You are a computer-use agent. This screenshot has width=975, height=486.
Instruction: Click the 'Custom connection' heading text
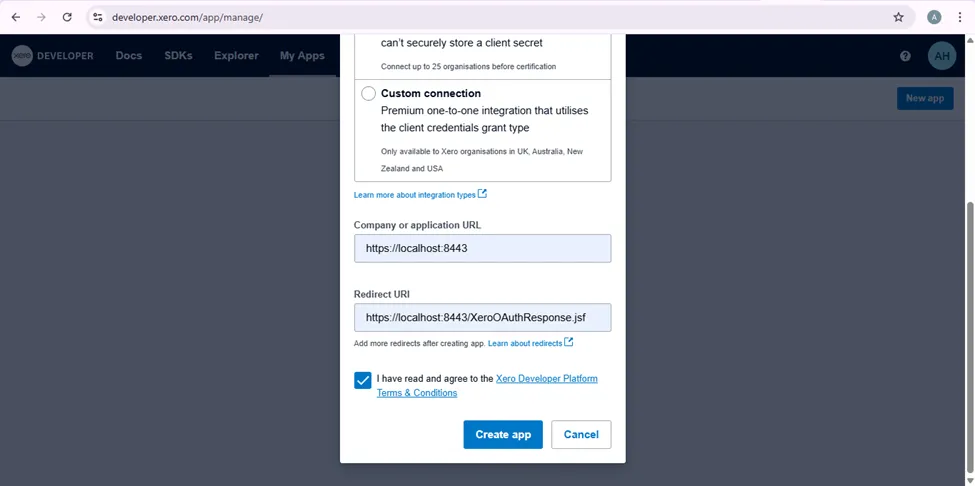pos(431,93)
